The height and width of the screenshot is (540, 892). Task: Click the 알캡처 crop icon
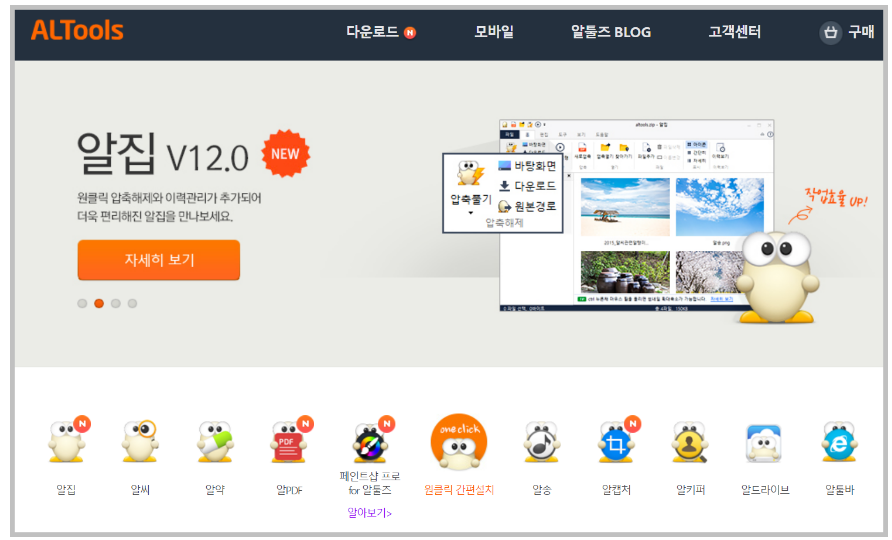618,441
